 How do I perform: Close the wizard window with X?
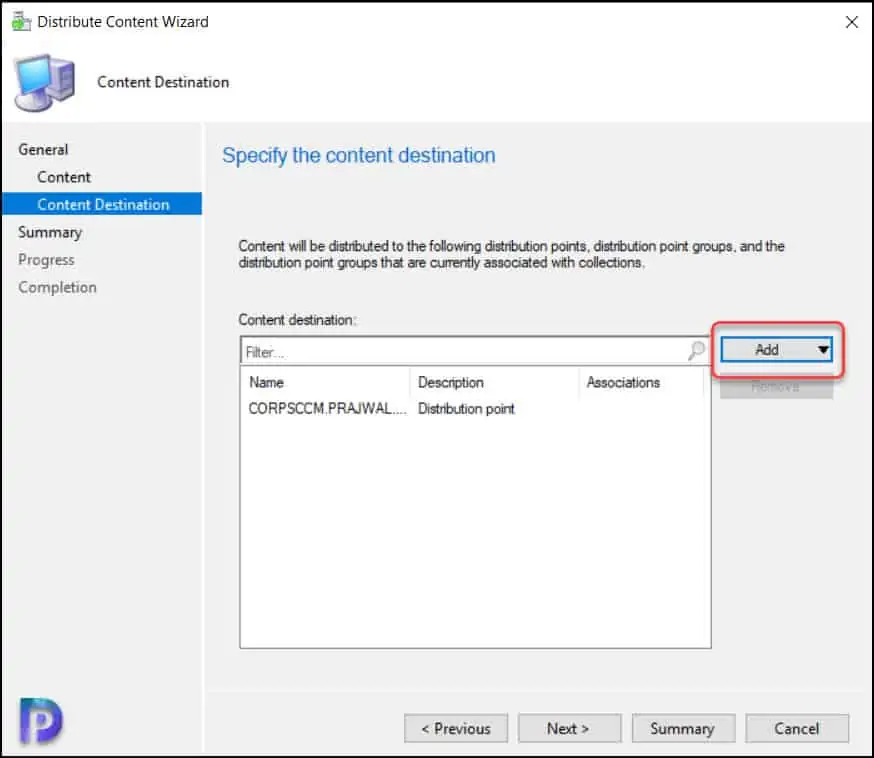(852, 22)
